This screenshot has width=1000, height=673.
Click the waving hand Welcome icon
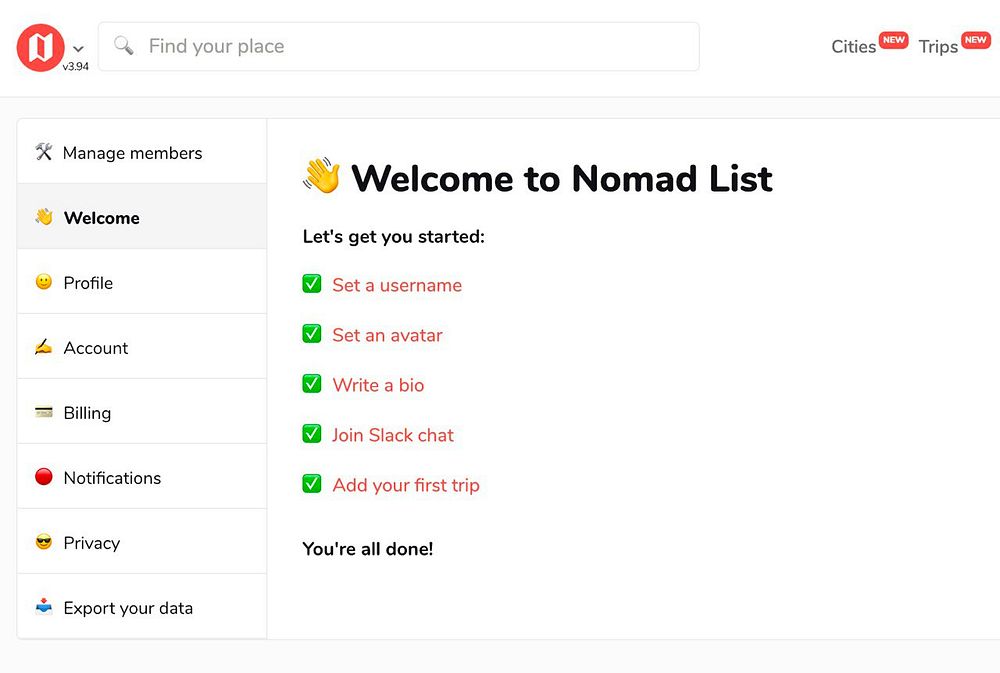click(x=43, y=217)
